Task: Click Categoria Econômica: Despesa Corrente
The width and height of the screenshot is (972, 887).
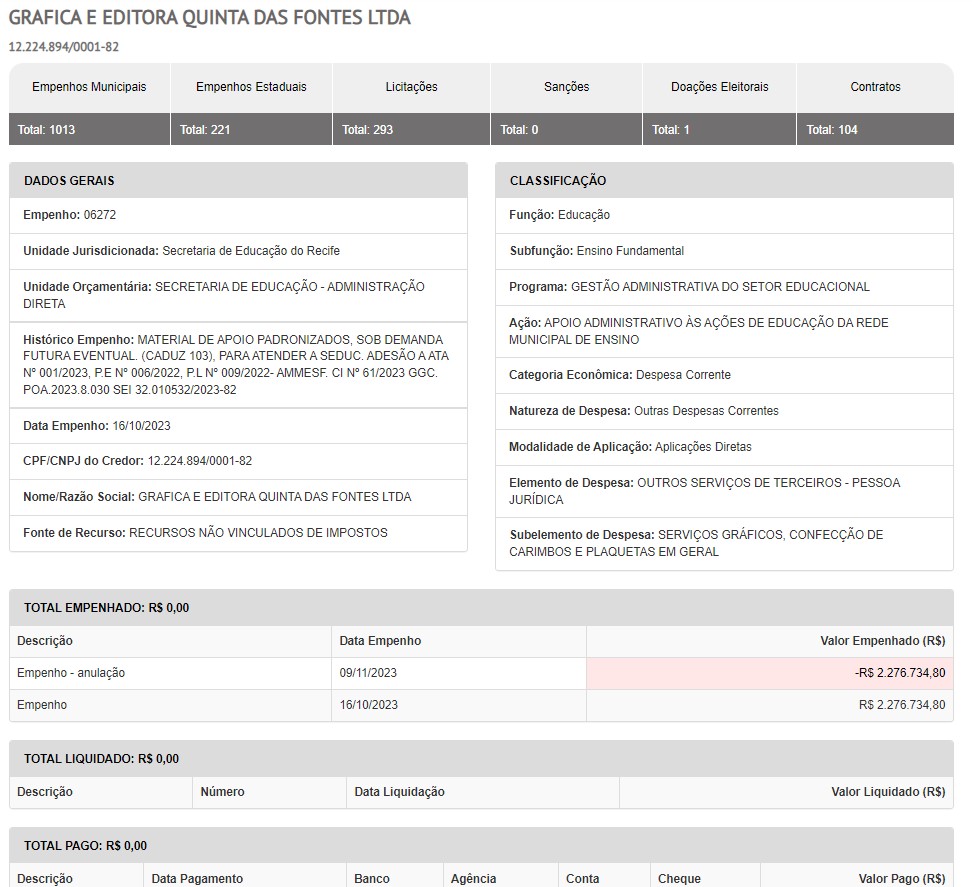Action: 724,375
